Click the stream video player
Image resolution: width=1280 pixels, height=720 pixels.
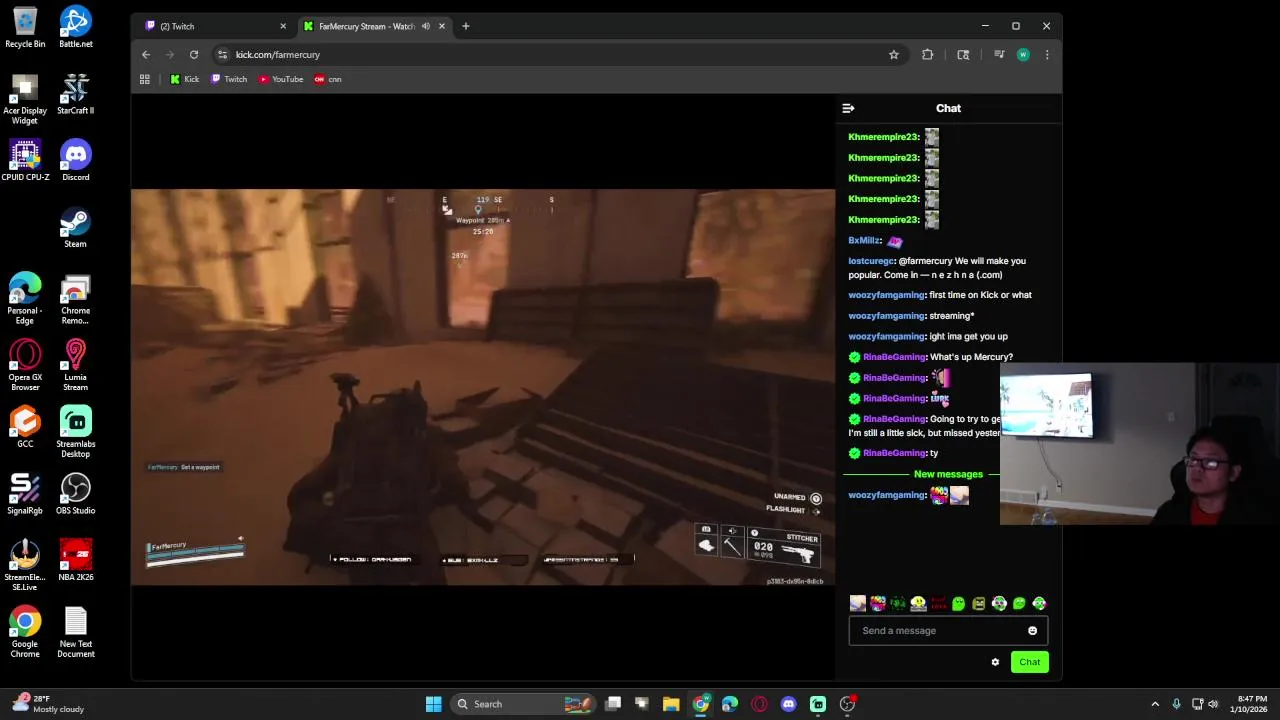[483, 387]
